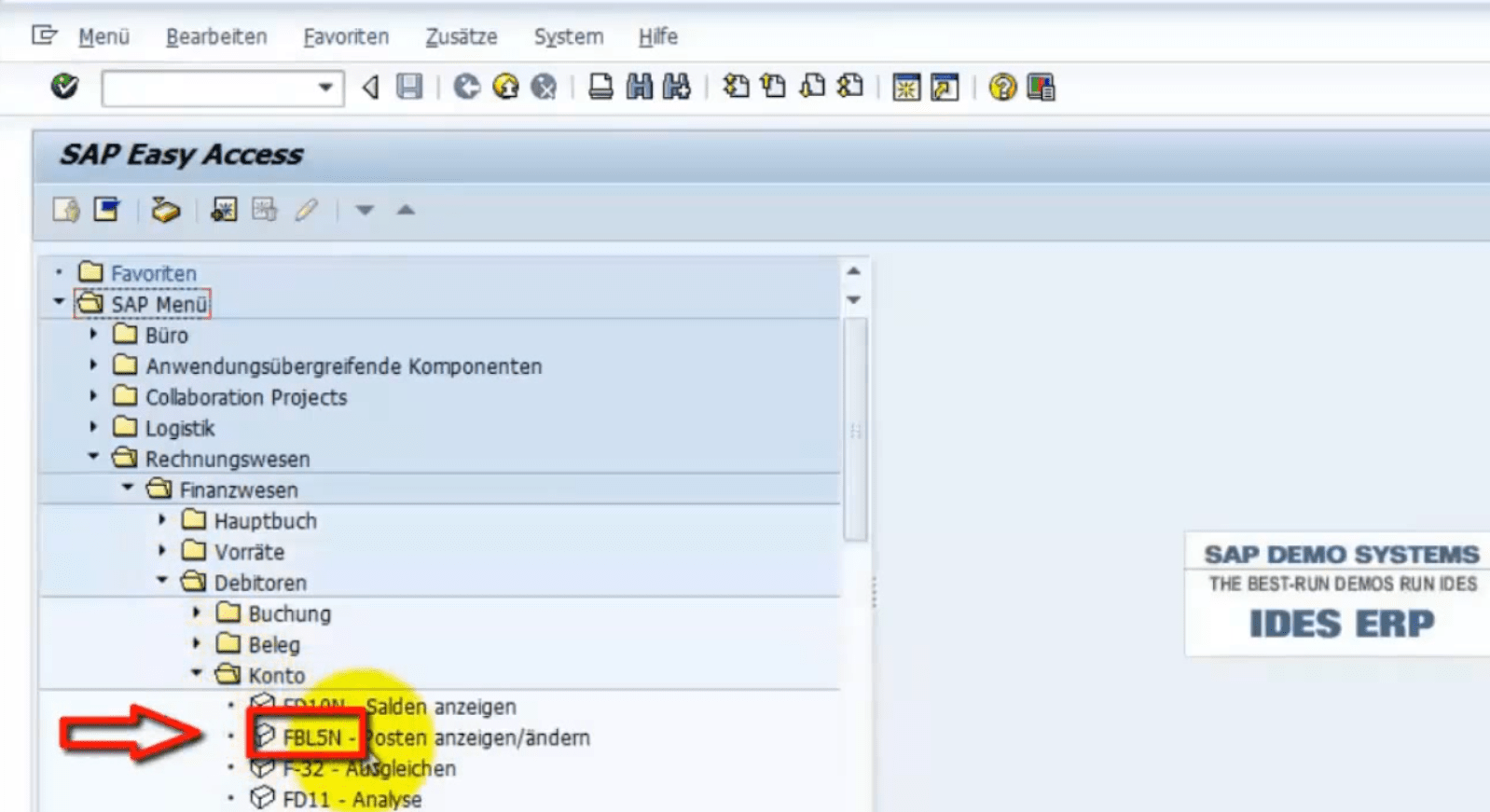Open the SAP Business Workplace icon

[x=166, y=210]
